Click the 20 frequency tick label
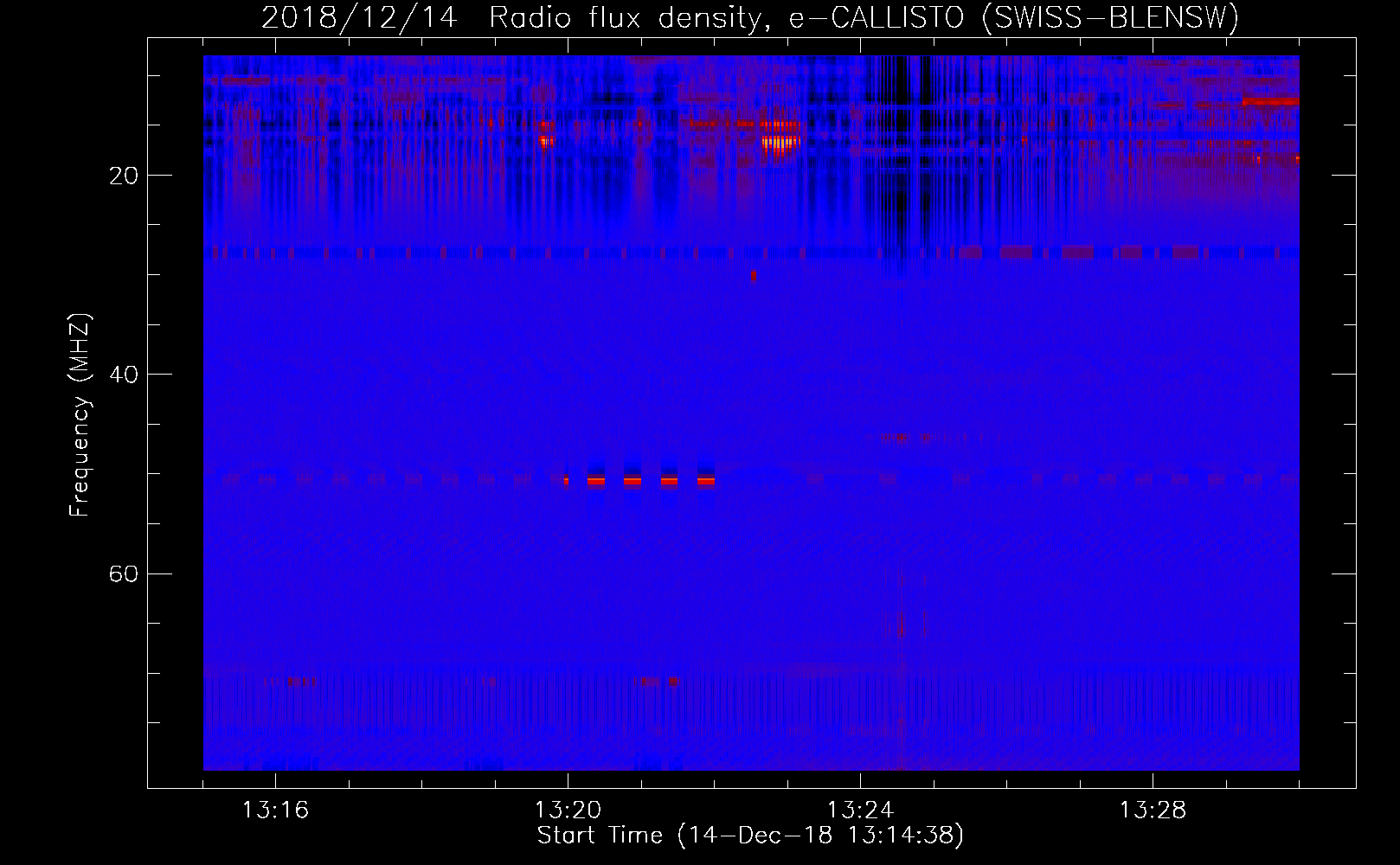This screenshot has width=1400, height=865. pyautogui.click(x=125, y=176)
